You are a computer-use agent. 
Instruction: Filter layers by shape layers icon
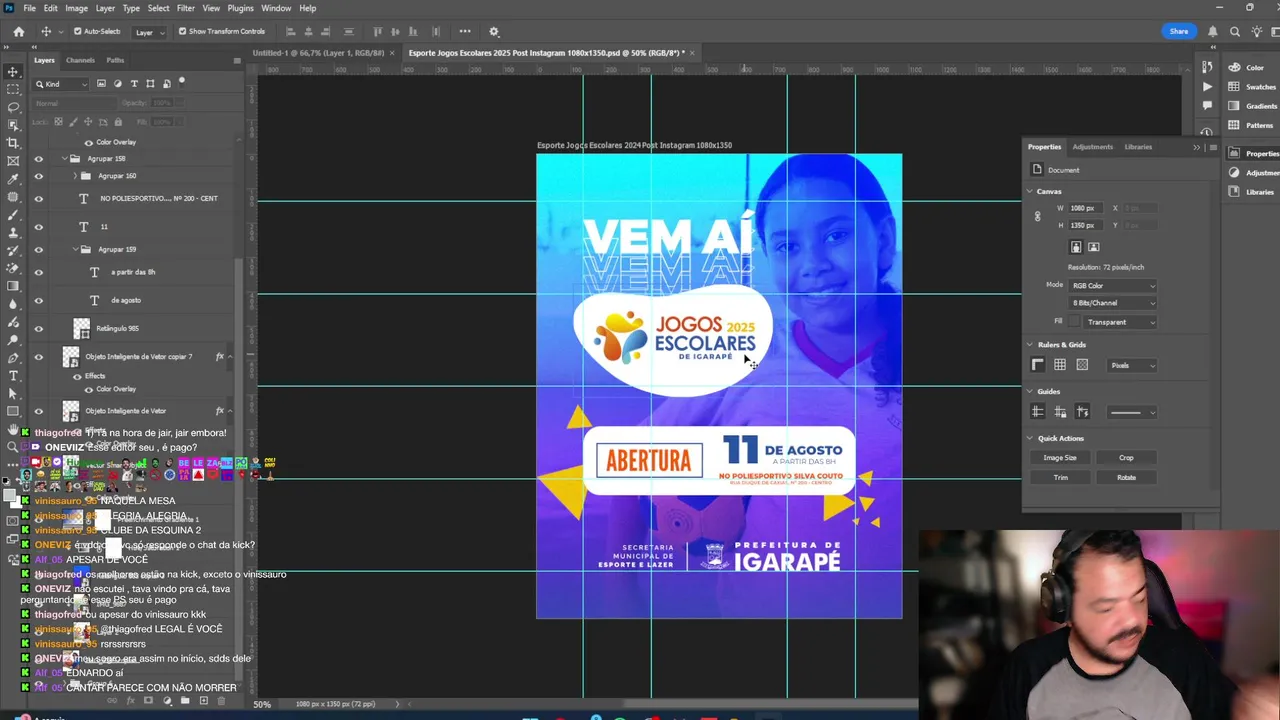tap(150, 84)
